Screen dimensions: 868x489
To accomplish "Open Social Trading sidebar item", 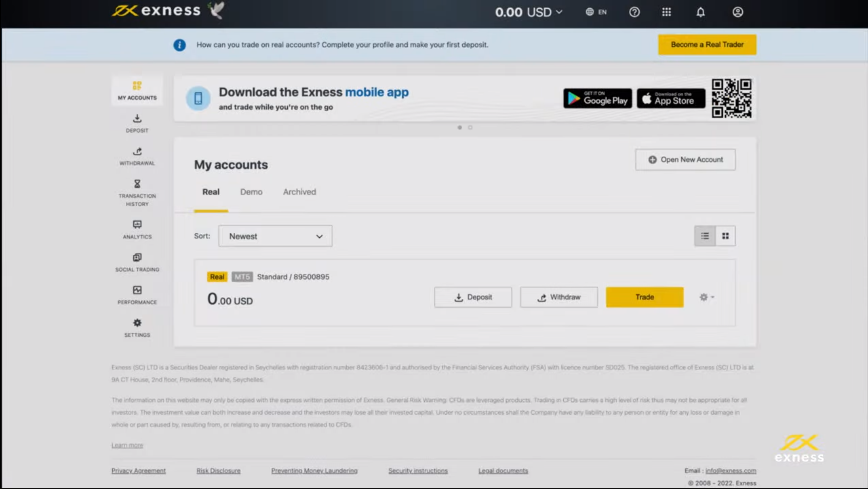I will pyautogui.click(x=137, y=262).
